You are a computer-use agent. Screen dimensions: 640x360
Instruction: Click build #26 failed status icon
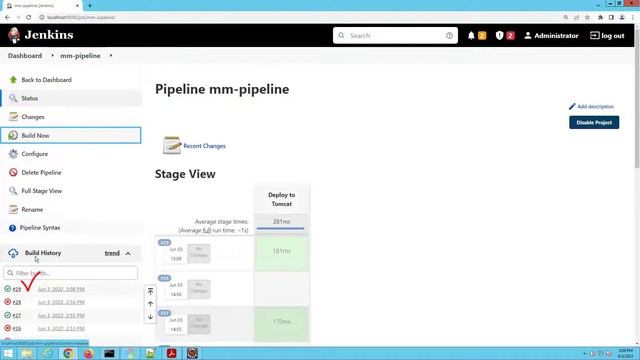tap(7, 328)
